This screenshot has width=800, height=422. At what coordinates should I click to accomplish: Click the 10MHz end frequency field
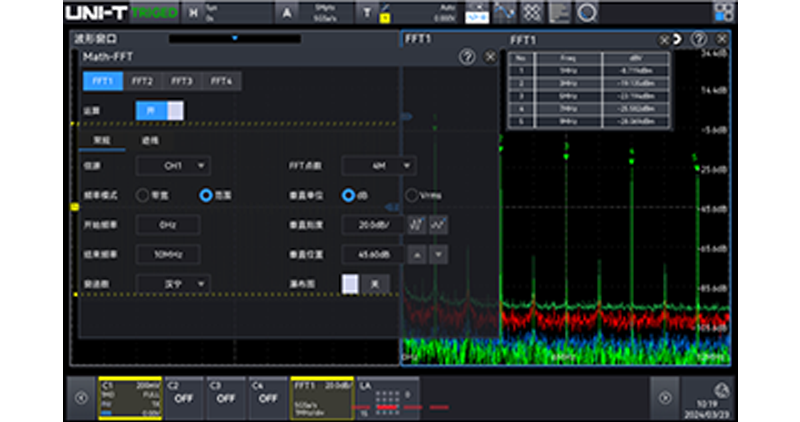(168, 254)
